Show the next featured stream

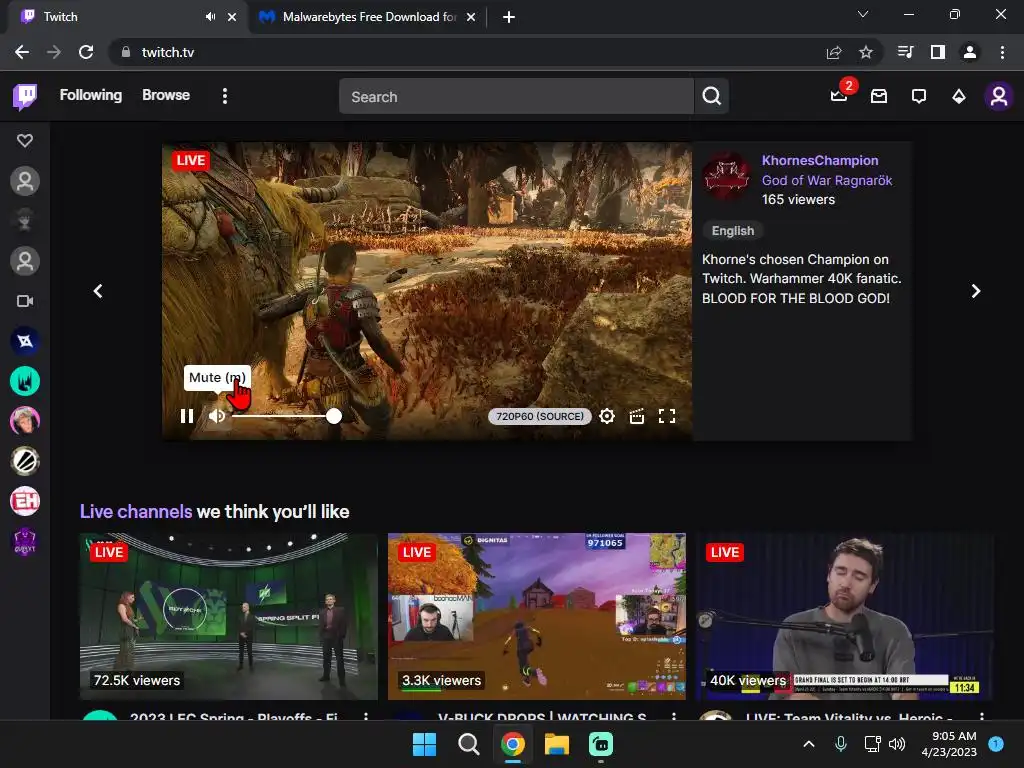tap(976, 291)
